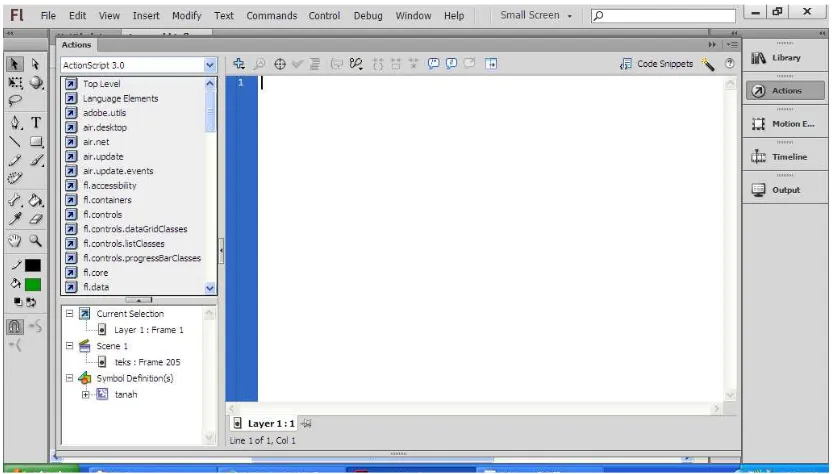Open the Control menu
This screenshot has width=832, height=474.
(x=324, y=15)
